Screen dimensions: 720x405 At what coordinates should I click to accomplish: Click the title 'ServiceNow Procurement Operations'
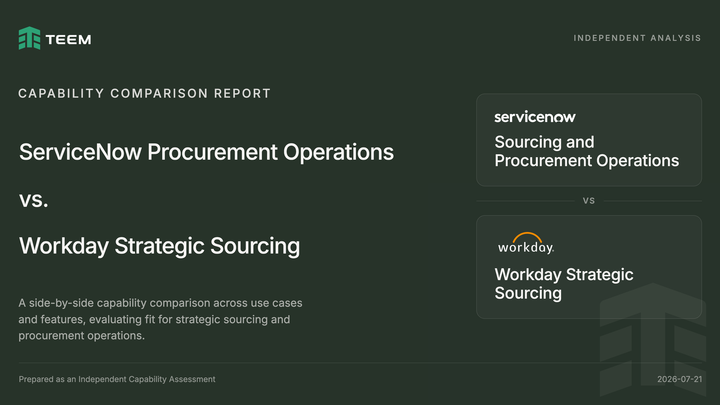[206, 152]
